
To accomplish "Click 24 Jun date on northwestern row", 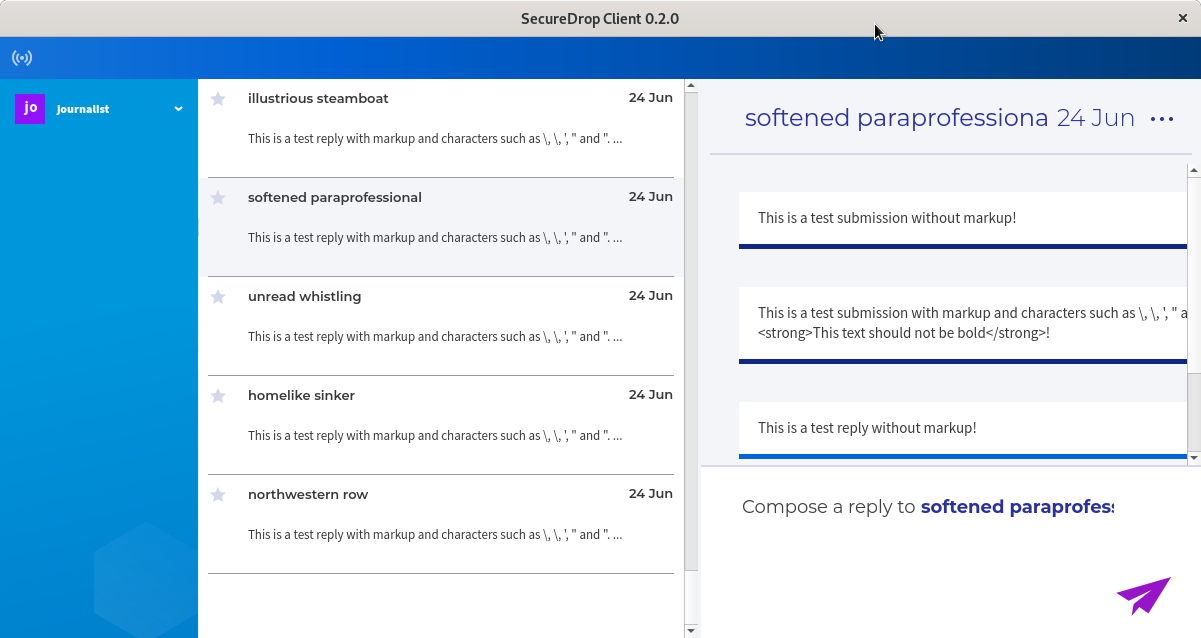I will 650,494.
